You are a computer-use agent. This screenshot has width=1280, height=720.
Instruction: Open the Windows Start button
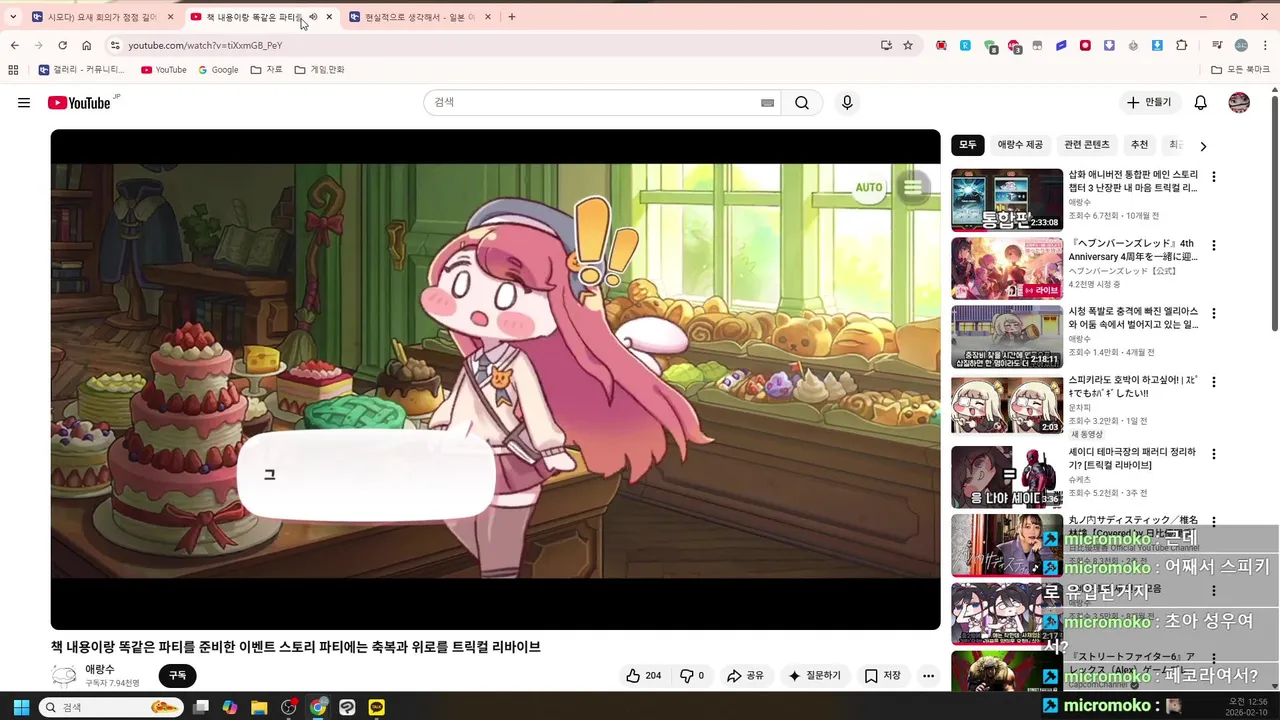pyautogui.click(x=21, y=707)
